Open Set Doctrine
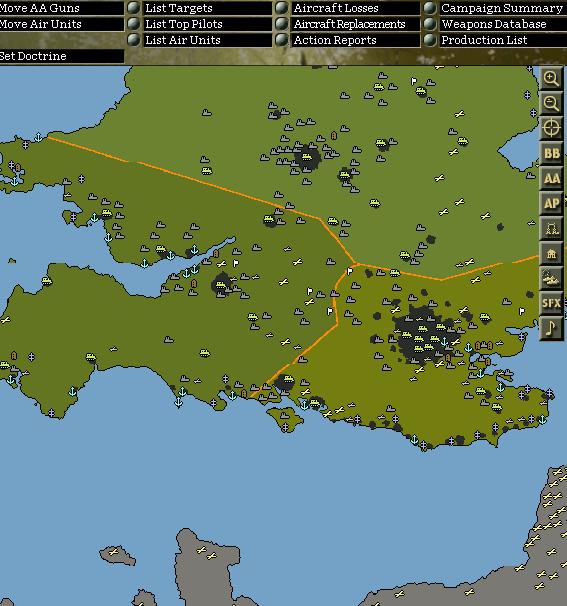The image size is (567, 606). point(62,56)
